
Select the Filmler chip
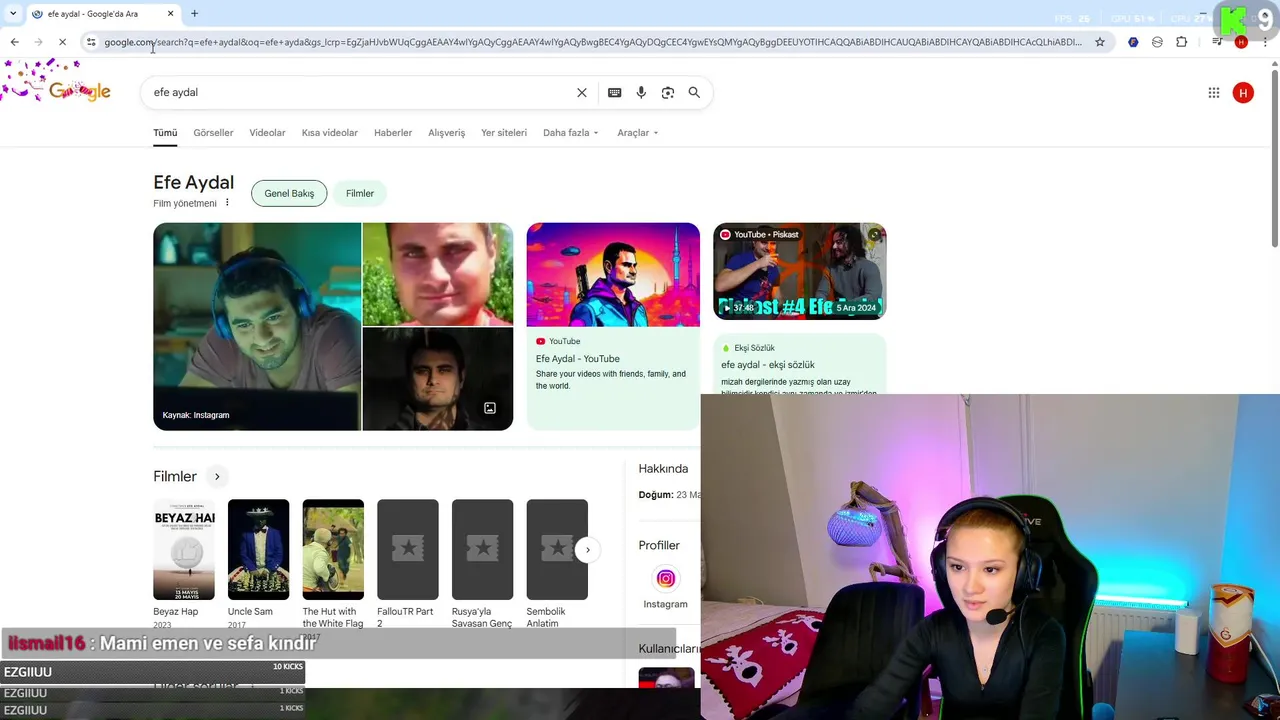[360, 193]
